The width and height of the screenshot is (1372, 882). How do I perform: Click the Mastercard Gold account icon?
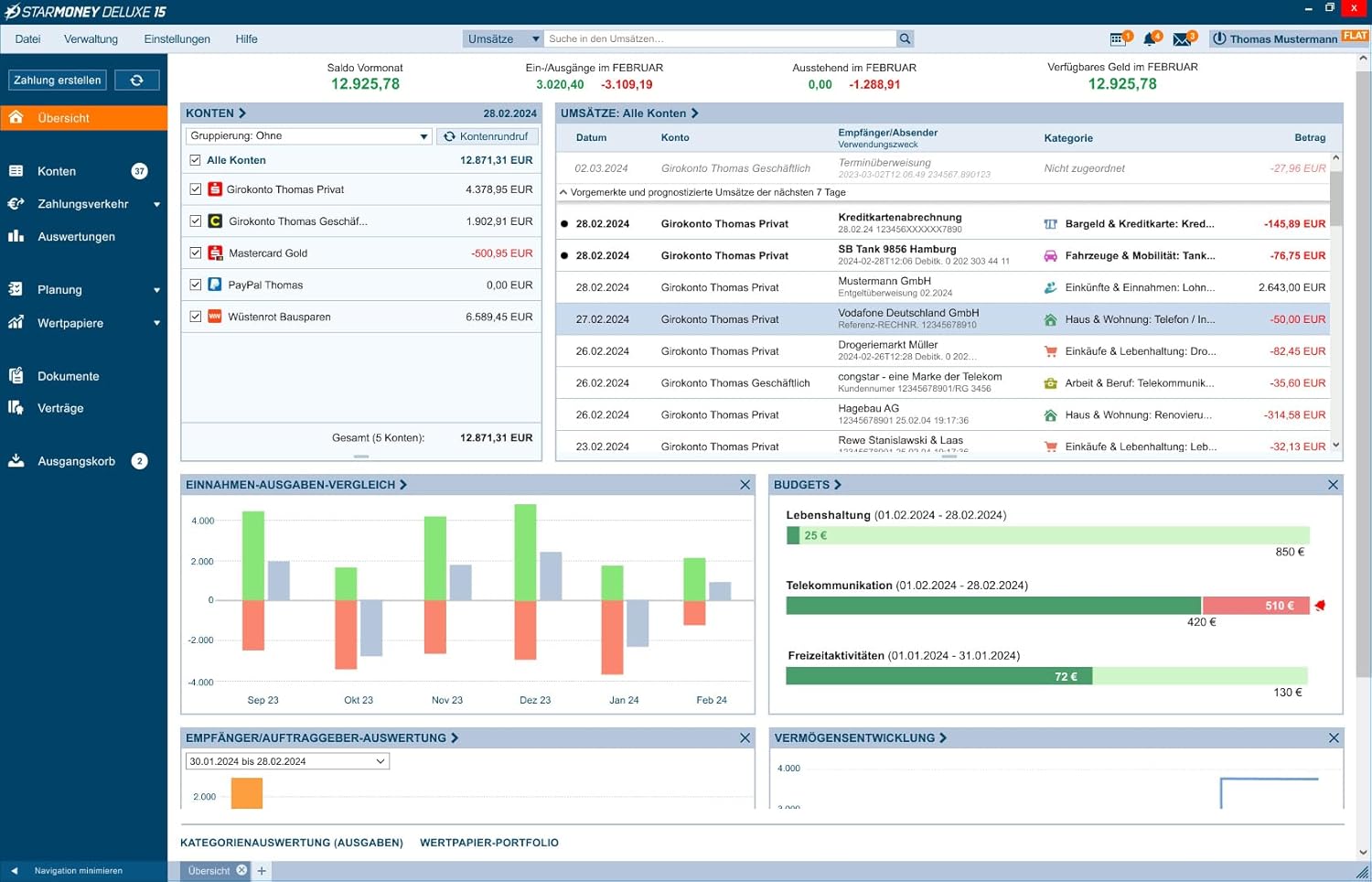click(215, 253)
